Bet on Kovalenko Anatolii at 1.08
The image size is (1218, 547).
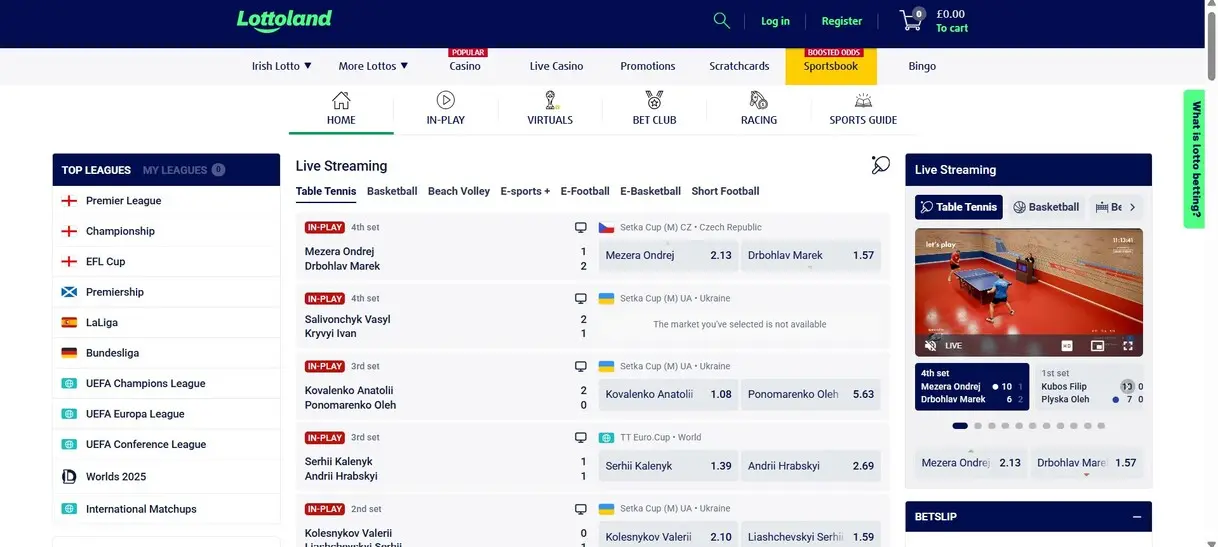pos(668,394)
